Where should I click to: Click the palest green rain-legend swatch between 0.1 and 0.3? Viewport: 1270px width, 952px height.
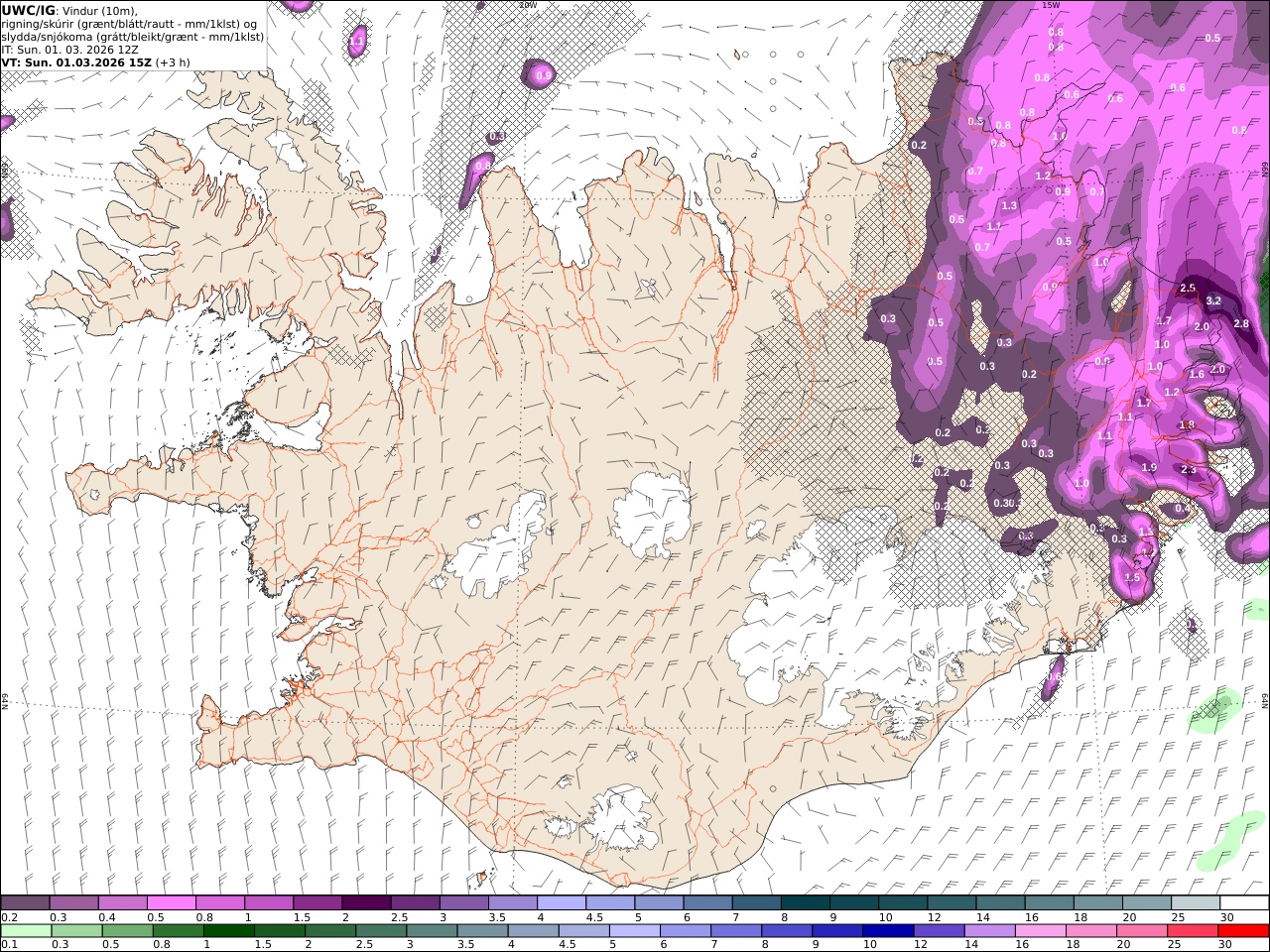pos(26,931)
